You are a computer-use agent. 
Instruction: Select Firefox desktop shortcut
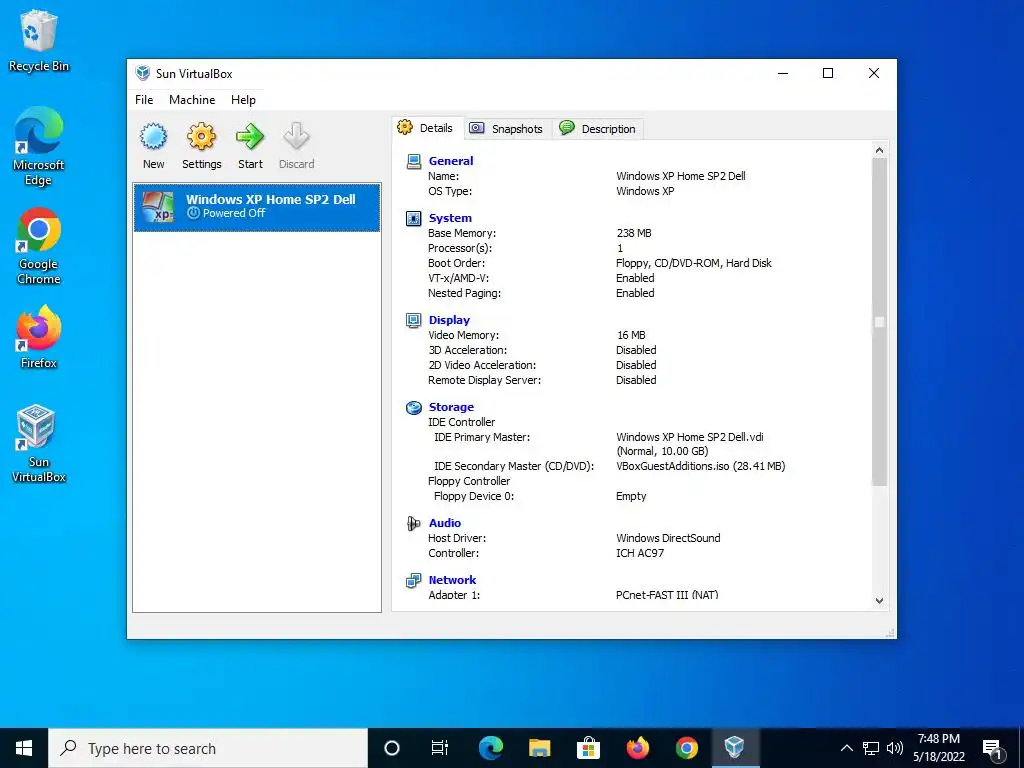click(x=39, y=338)
